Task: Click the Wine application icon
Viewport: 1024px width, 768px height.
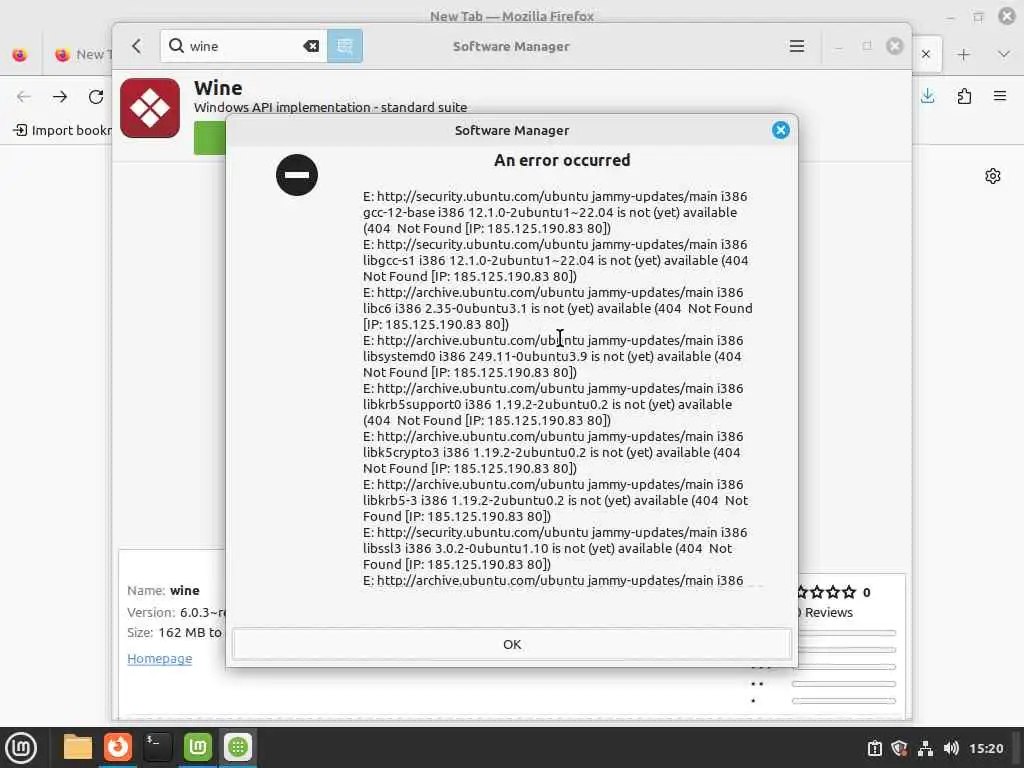Action: tap(150, 108)
